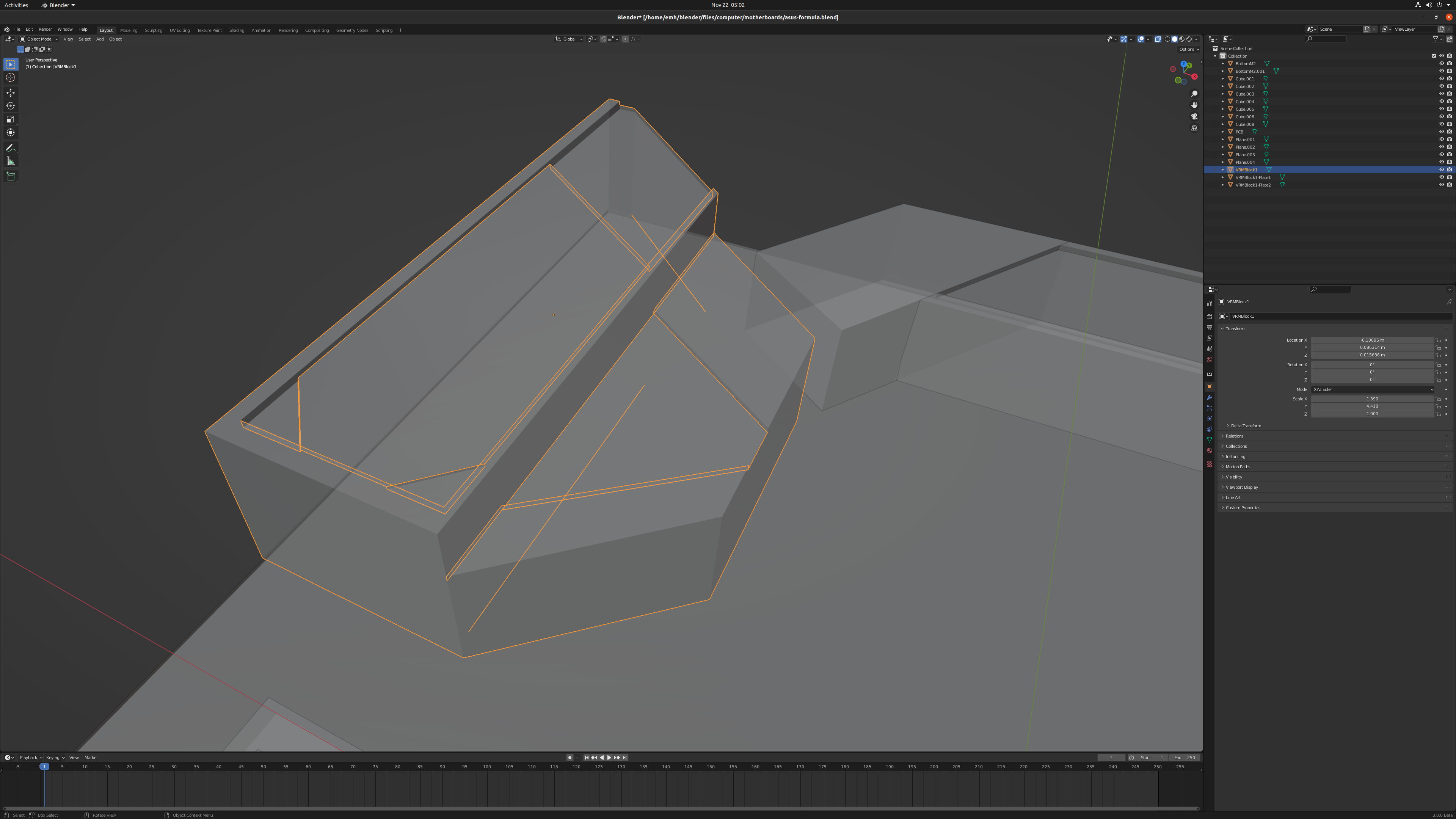Activate the Transform tool
This screenshot has width=1456, height=819.
click(x=11, y=132)
